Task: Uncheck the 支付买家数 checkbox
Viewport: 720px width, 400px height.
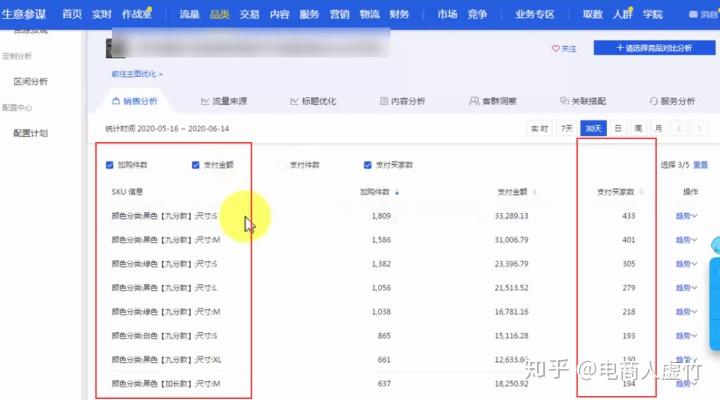Action: 367,165
